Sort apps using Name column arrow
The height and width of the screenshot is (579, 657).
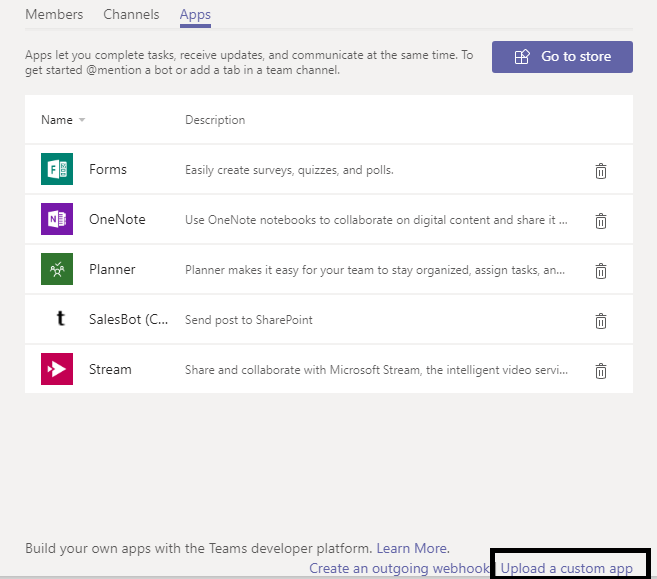[82, 120]
